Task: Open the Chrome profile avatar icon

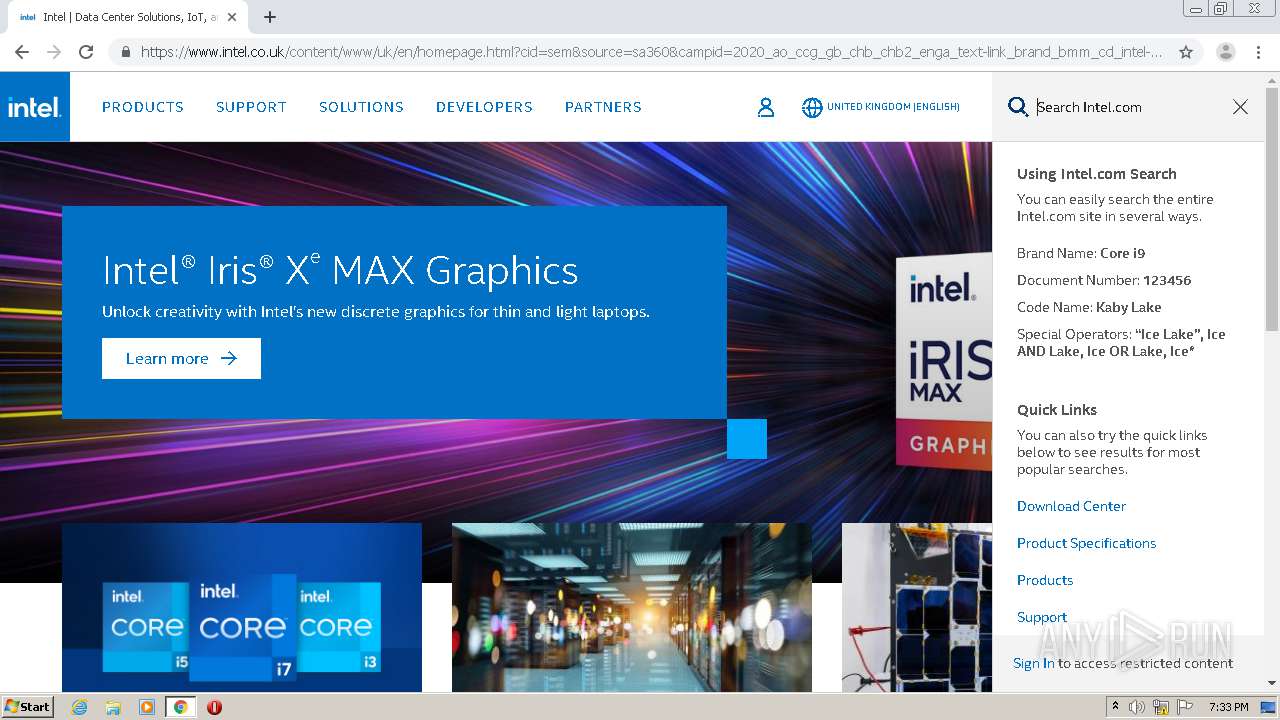Action: click(x=1226, y=52)
